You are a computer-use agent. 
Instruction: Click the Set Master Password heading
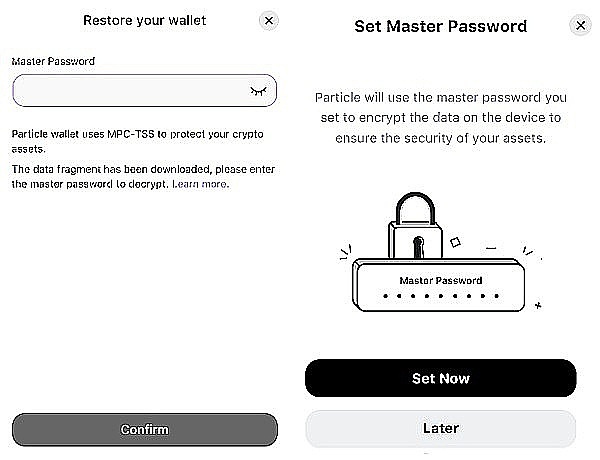click(440, 27)
